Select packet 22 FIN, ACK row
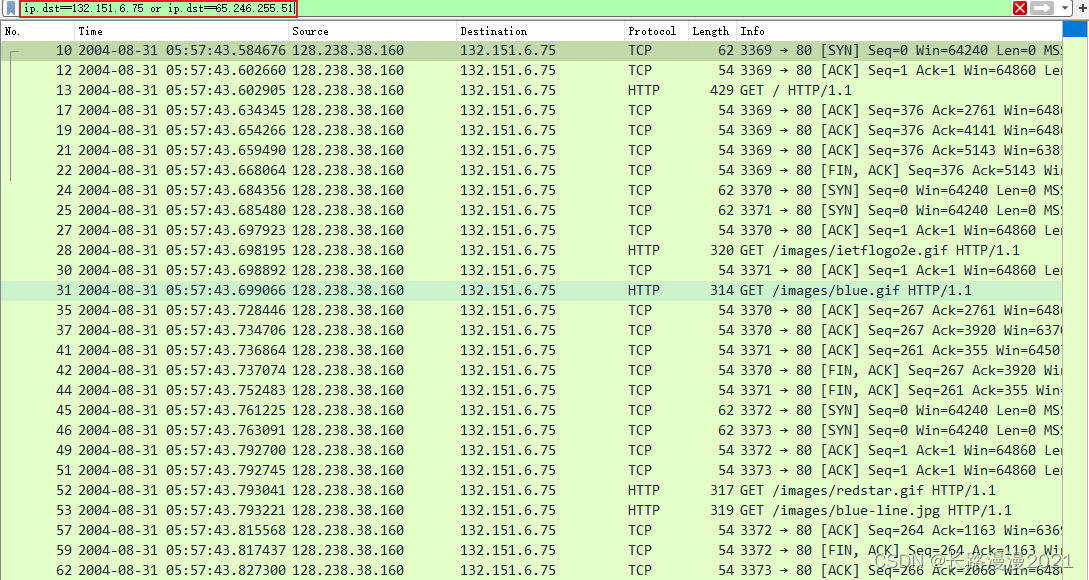The image size is (1089, 580). (531, 170)
